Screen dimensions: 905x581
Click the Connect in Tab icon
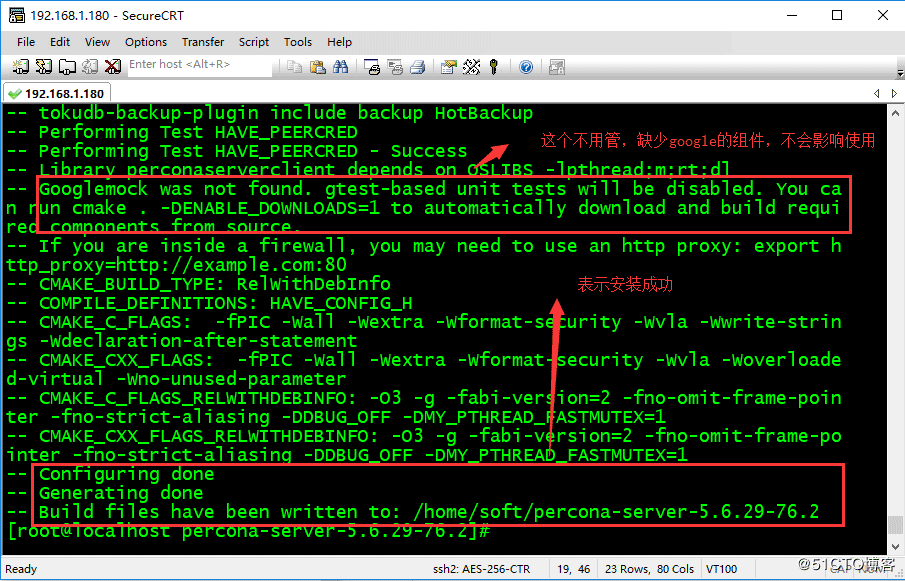pyautogui.click(x=65, y=67)
